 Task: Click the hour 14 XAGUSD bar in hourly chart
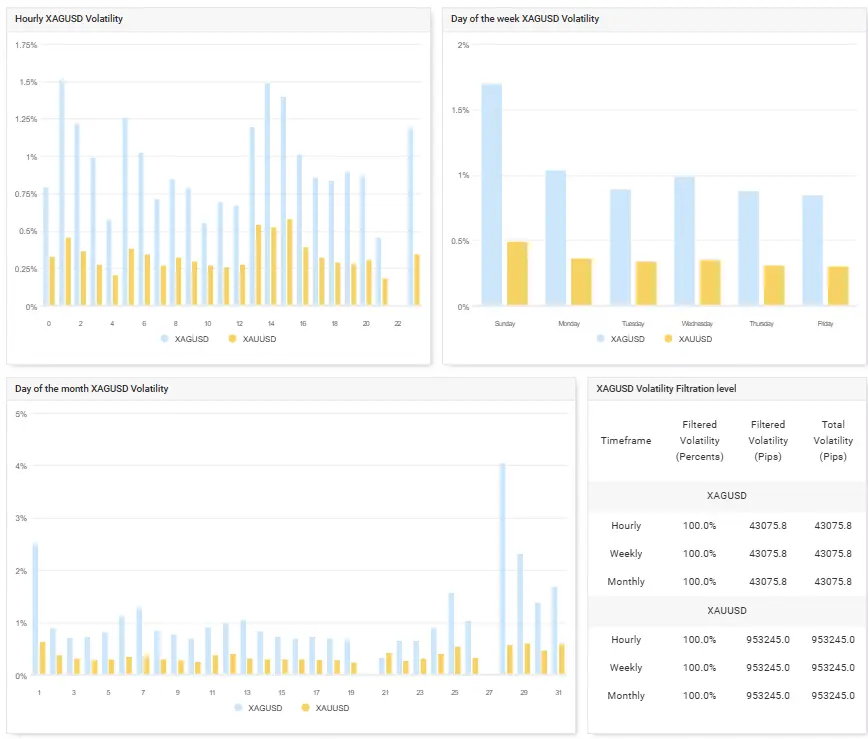click(267, 195)
